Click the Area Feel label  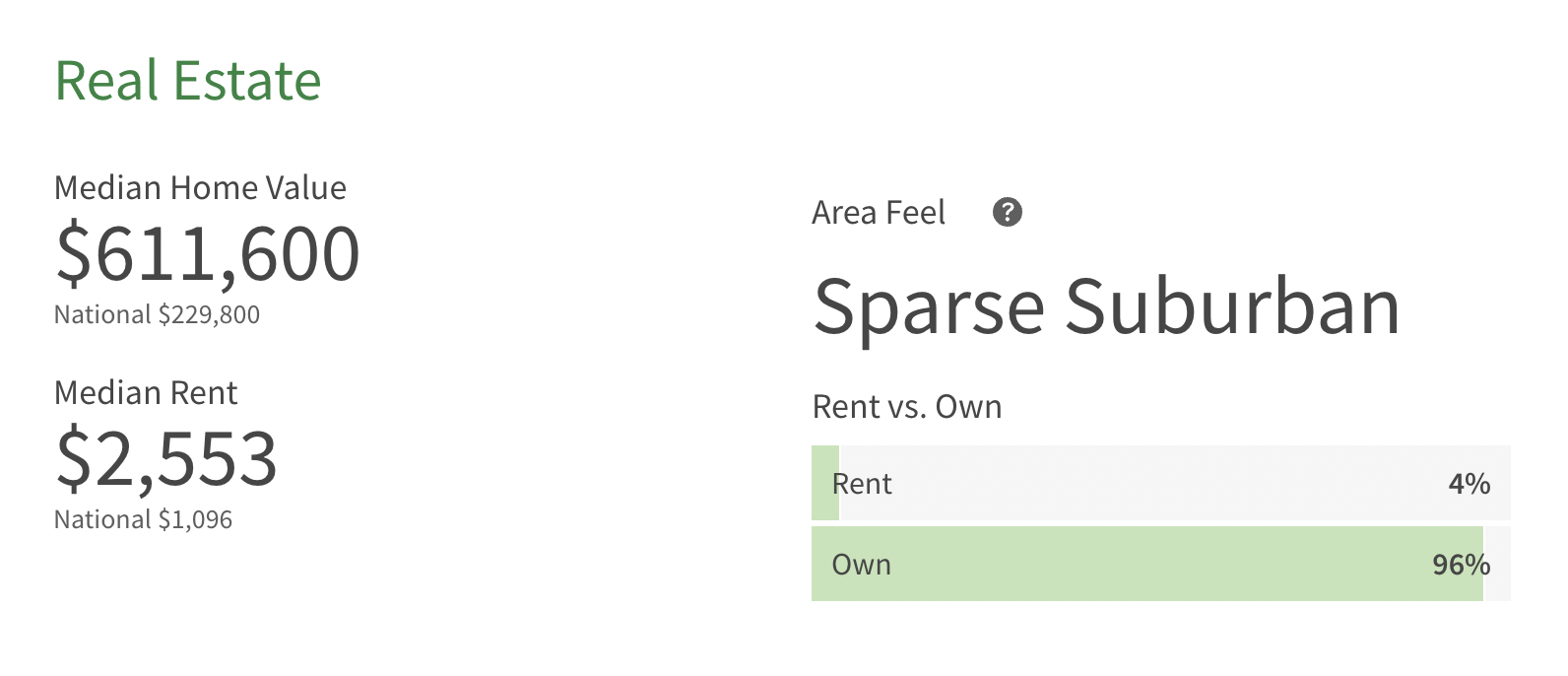click(879, 213)
